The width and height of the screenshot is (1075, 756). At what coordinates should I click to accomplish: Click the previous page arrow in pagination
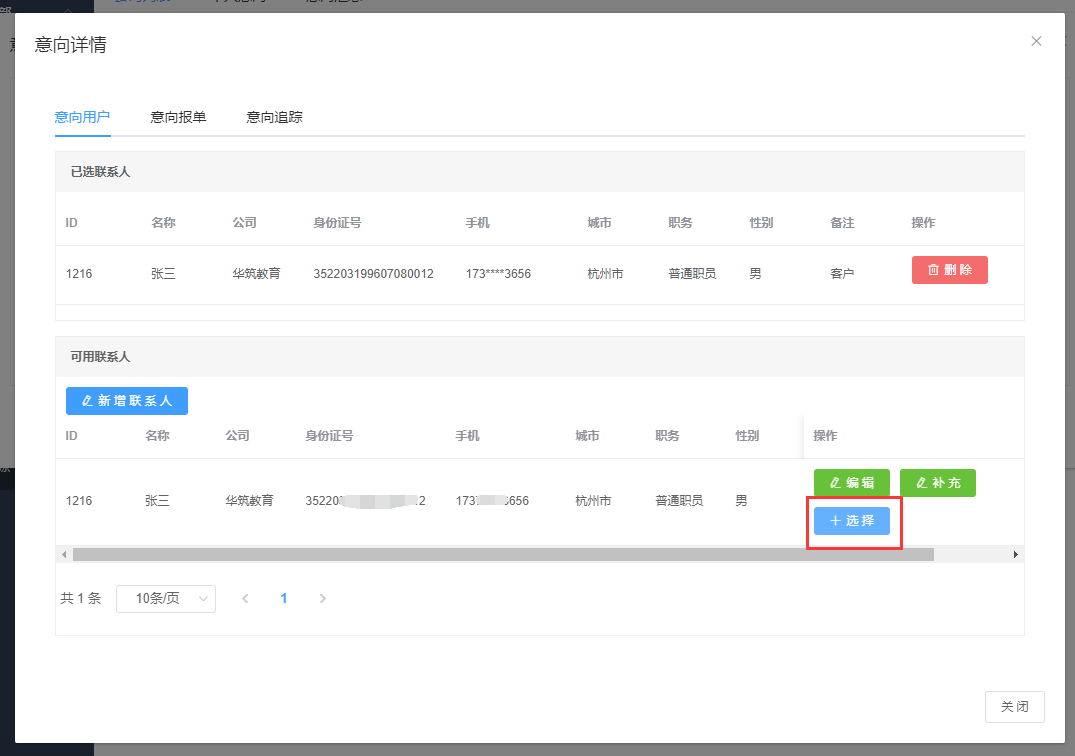click(x=245, y=598)
